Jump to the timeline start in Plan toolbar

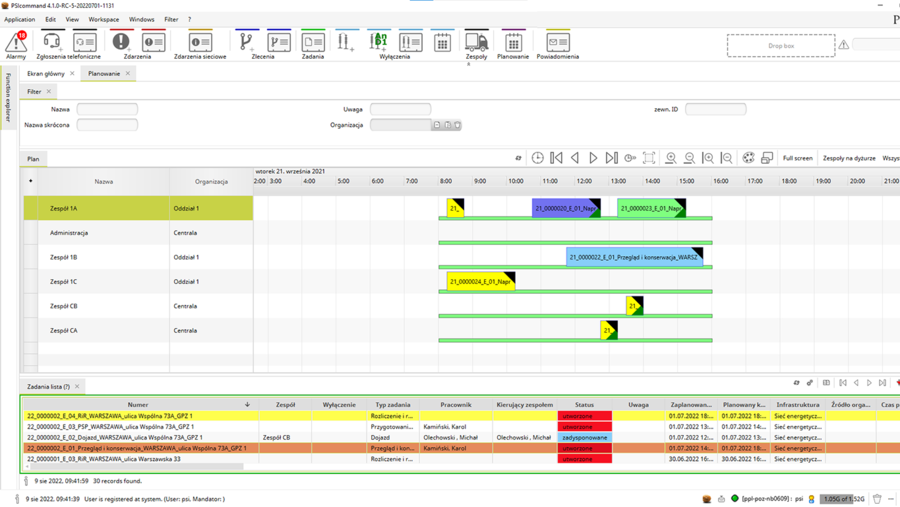click(x=556, y=158)
